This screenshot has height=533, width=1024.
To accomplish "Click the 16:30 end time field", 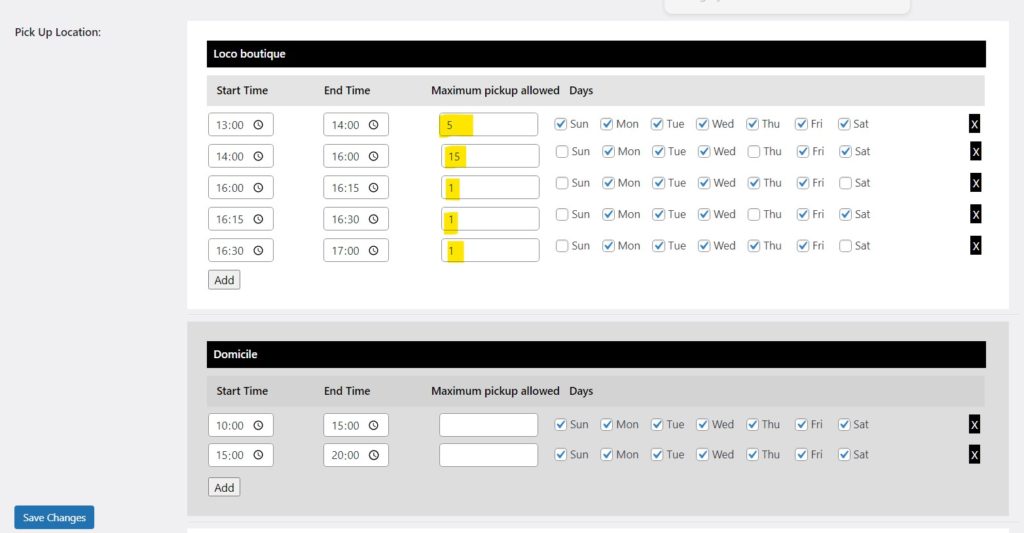I will click(x=356, y=219).
